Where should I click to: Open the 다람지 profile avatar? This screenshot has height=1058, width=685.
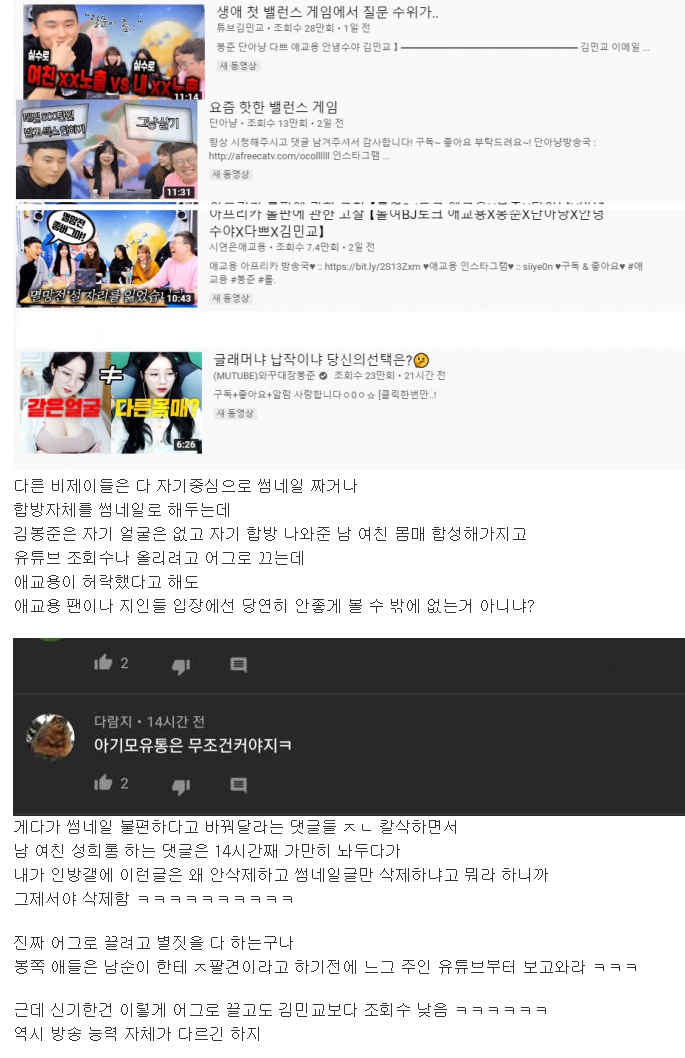click(51, 737)
